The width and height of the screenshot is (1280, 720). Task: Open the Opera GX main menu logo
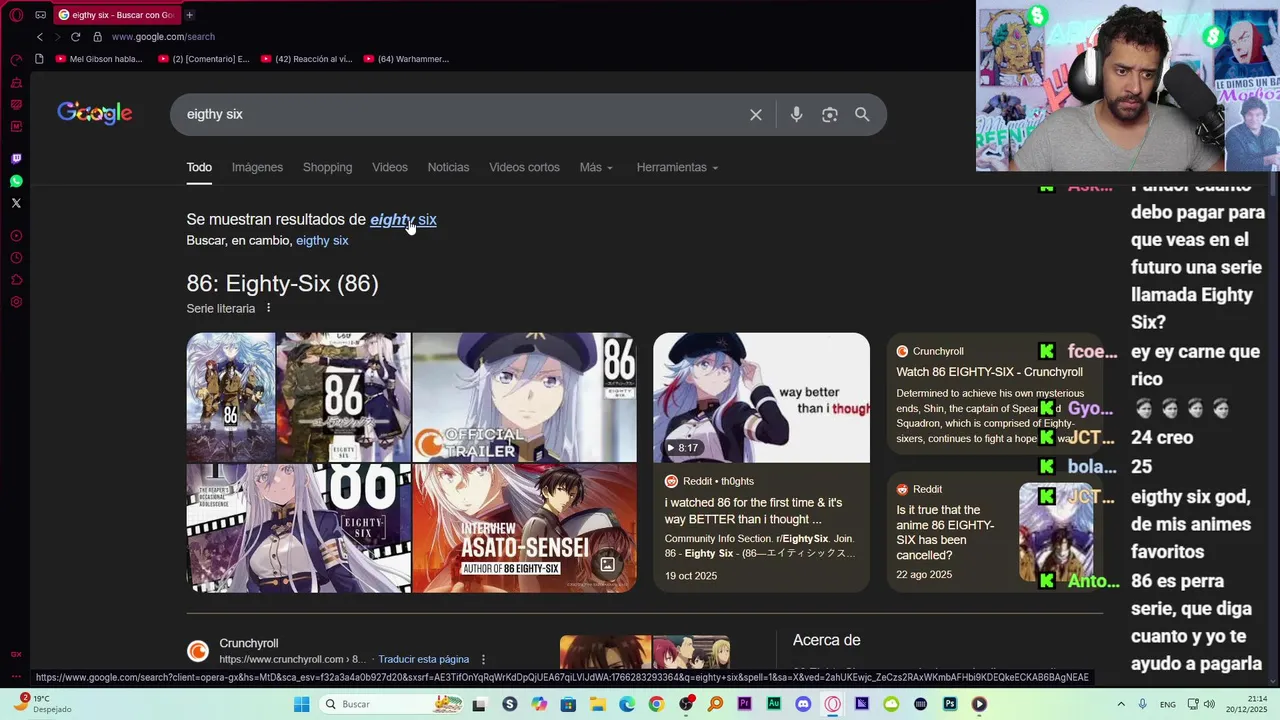(16, 15)
